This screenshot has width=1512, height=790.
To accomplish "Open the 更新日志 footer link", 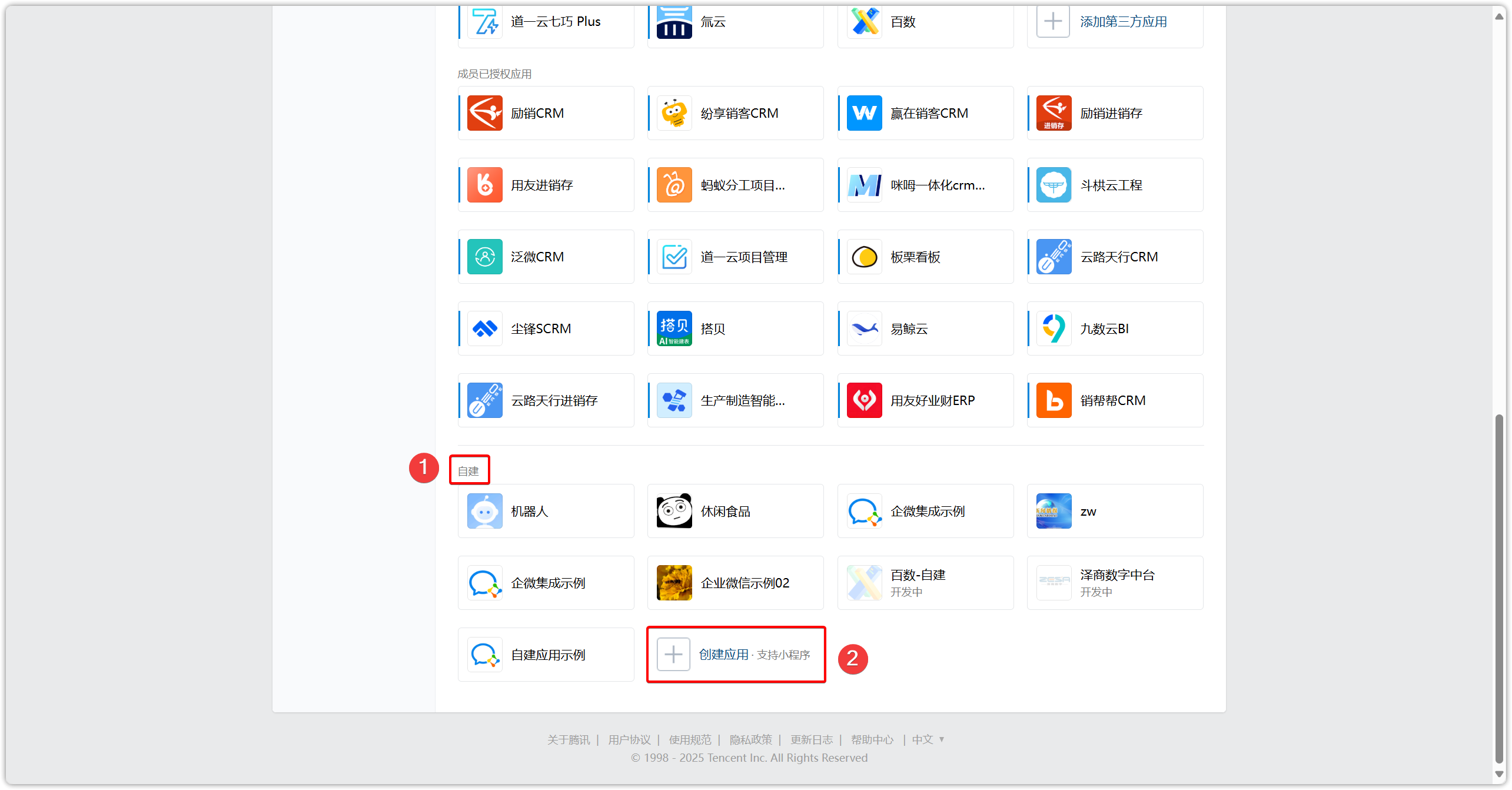I will [811, 739].
